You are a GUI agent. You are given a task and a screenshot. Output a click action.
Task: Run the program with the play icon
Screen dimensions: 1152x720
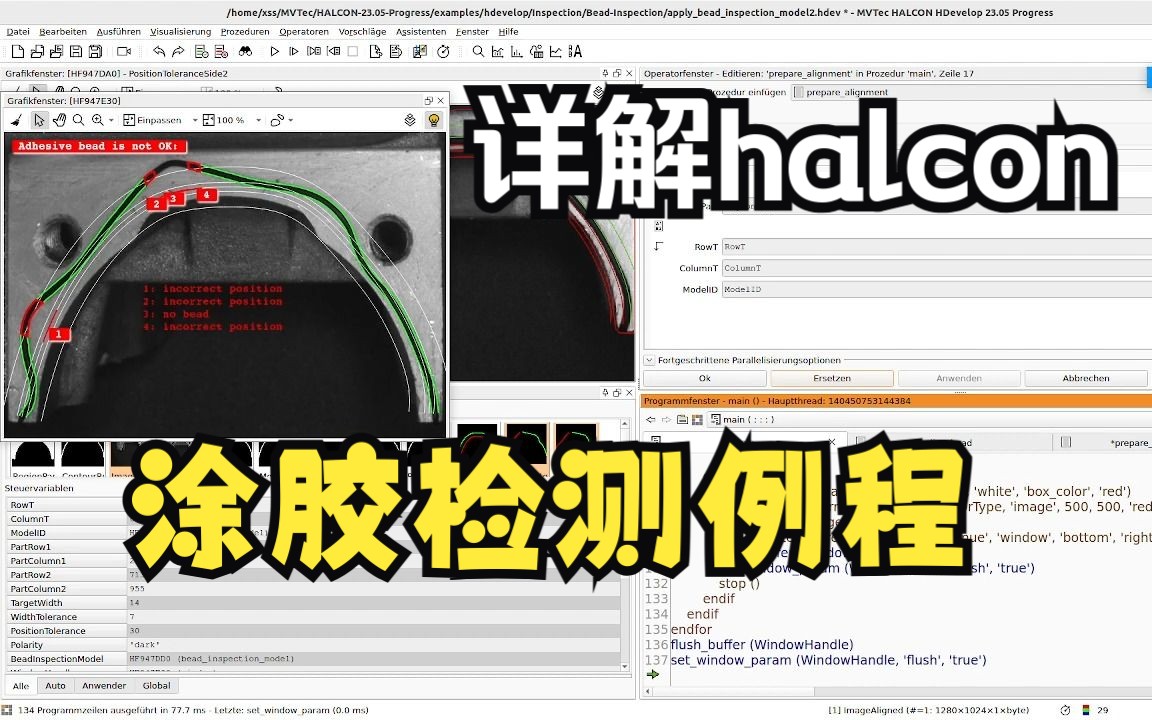coord(274,51)
